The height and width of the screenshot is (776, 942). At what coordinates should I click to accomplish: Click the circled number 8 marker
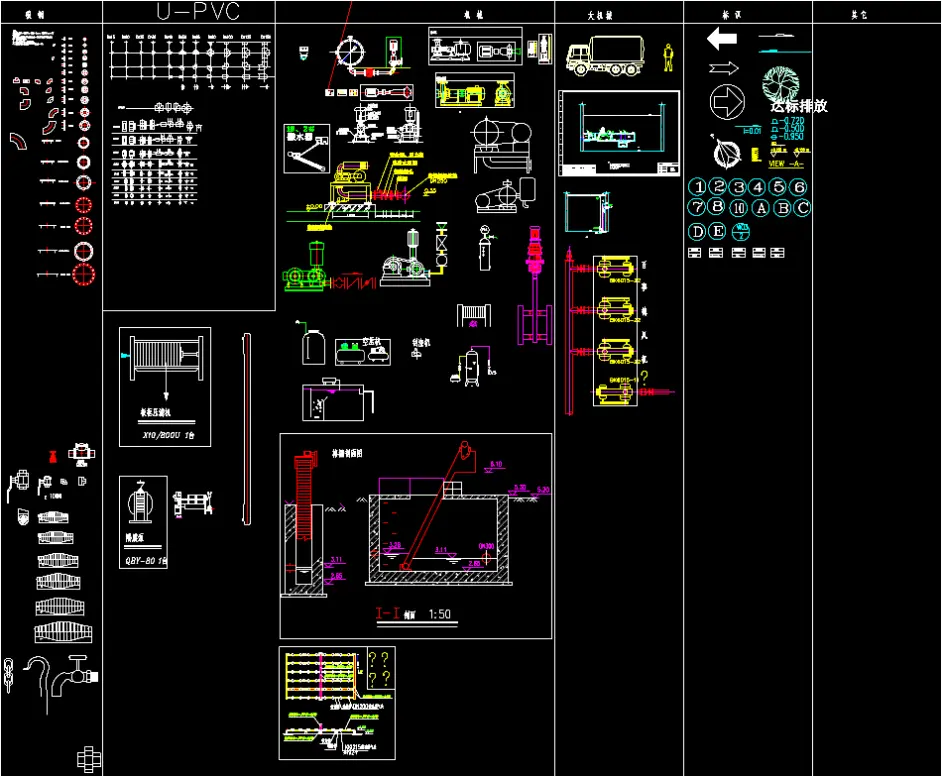point(717,206)
